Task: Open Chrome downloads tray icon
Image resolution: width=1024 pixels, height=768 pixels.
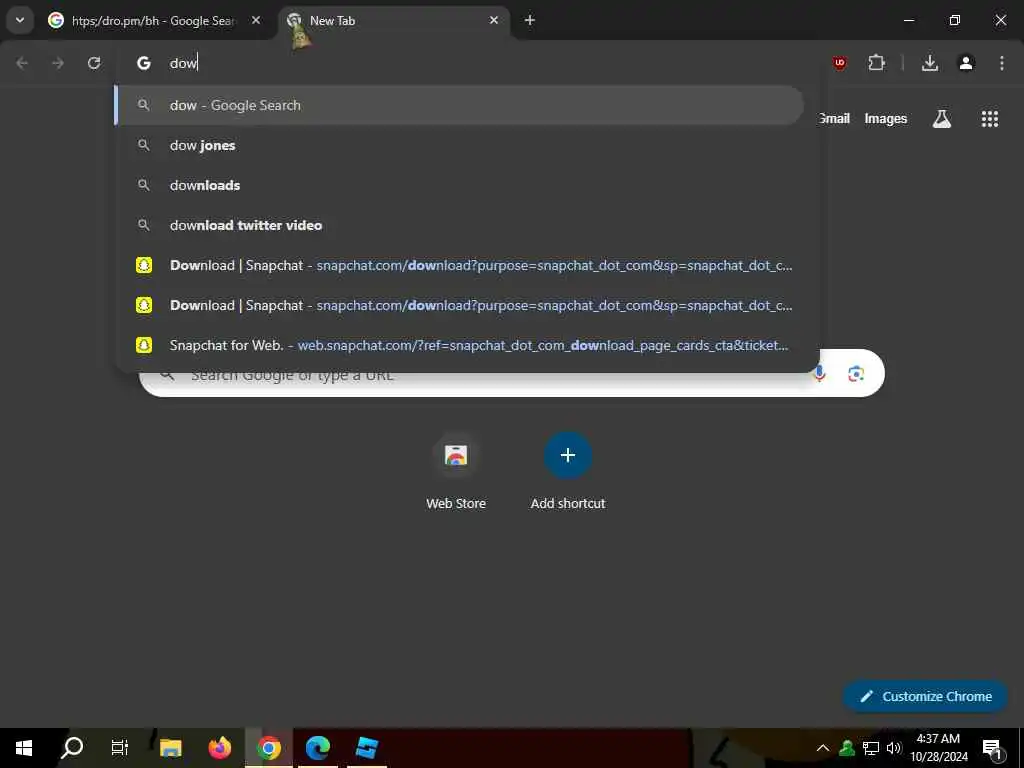Action: [930, 63]
